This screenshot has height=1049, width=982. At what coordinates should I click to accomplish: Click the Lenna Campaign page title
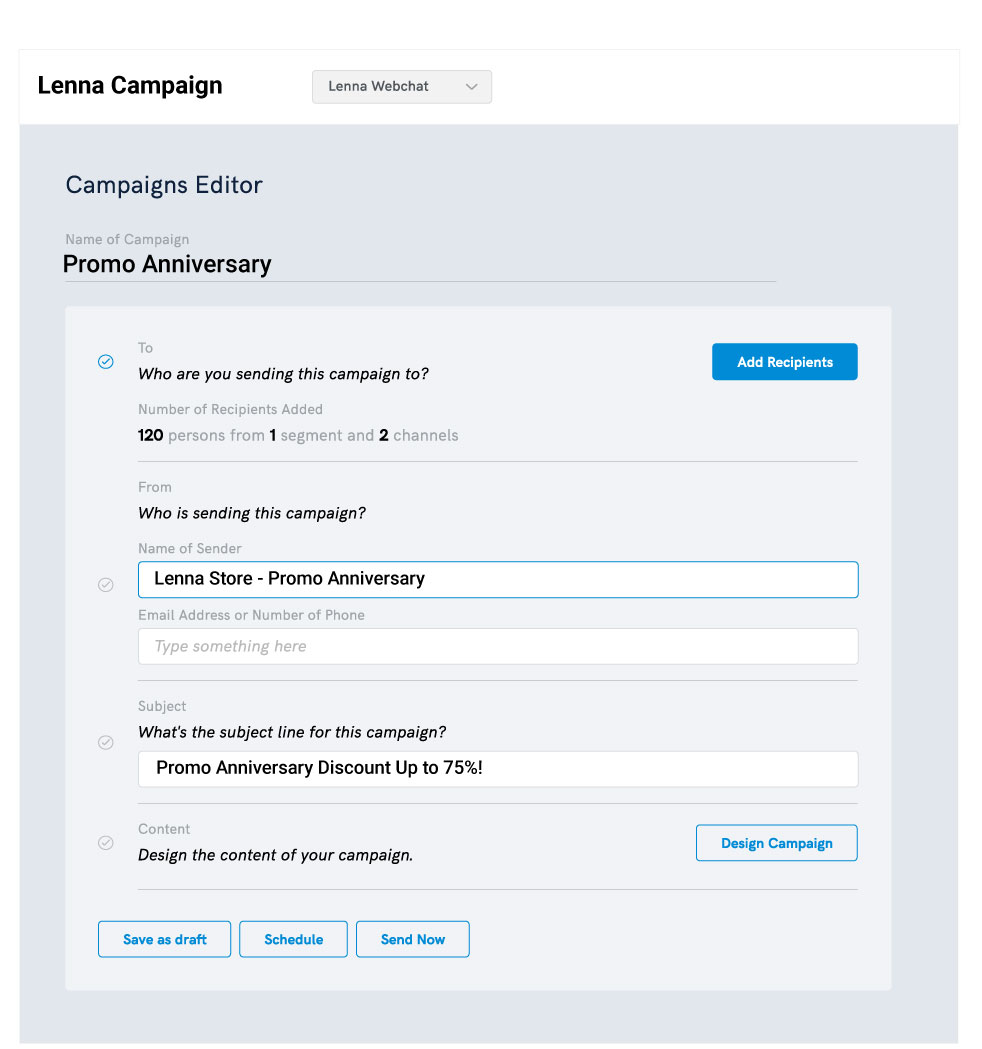pos(130,86)
